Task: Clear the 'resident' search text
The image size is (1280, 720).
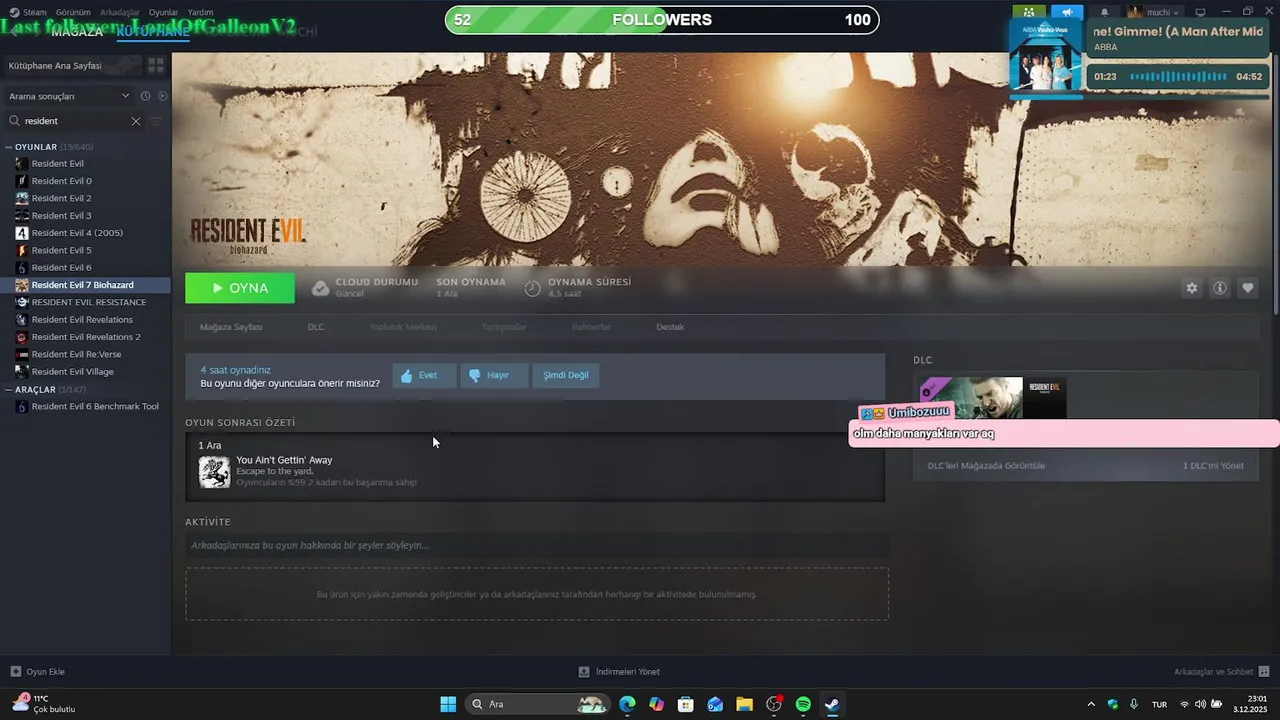Action: [136, 121]
